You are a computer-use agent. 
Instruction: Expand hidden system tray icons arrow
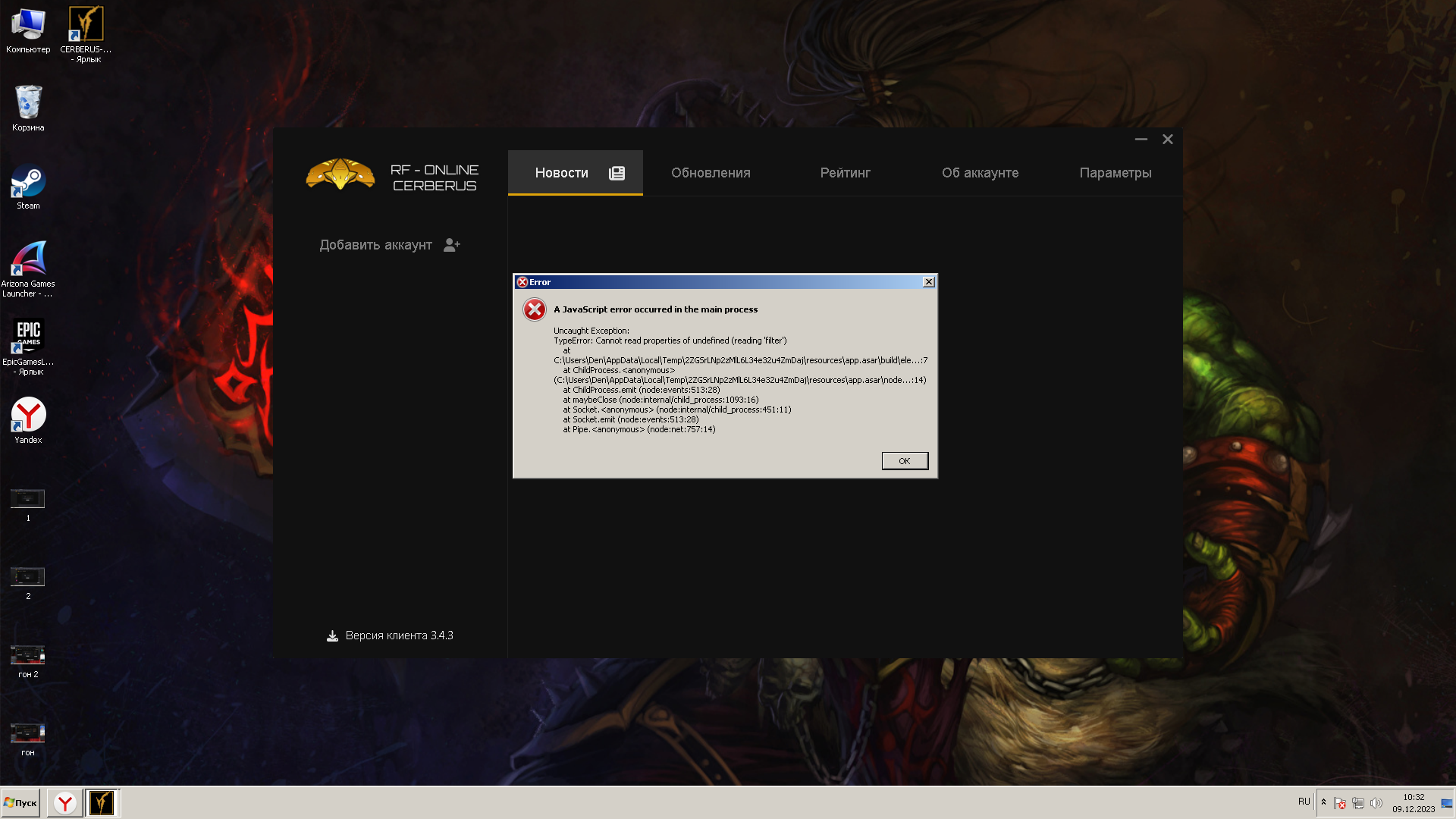(1324, 802)
